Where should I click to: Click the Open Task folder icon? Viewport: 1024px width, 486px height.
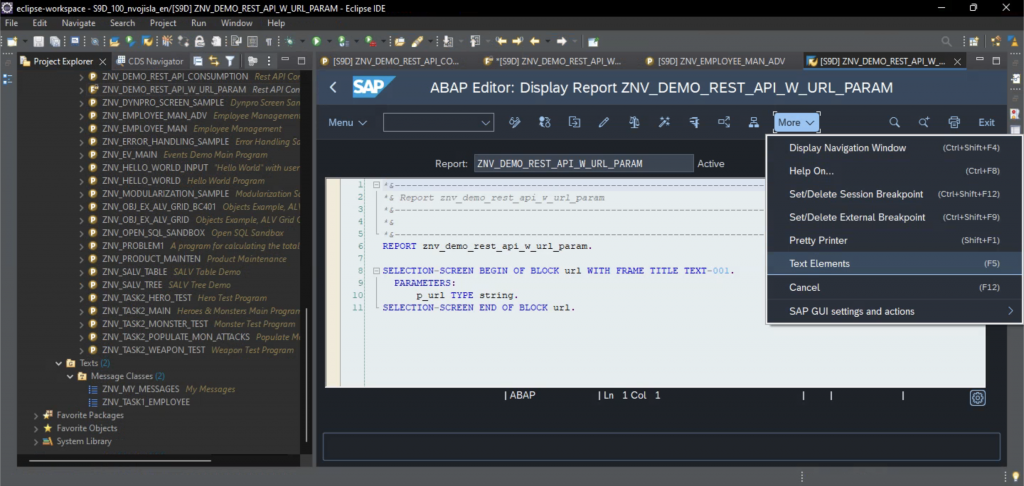(399, 41)
